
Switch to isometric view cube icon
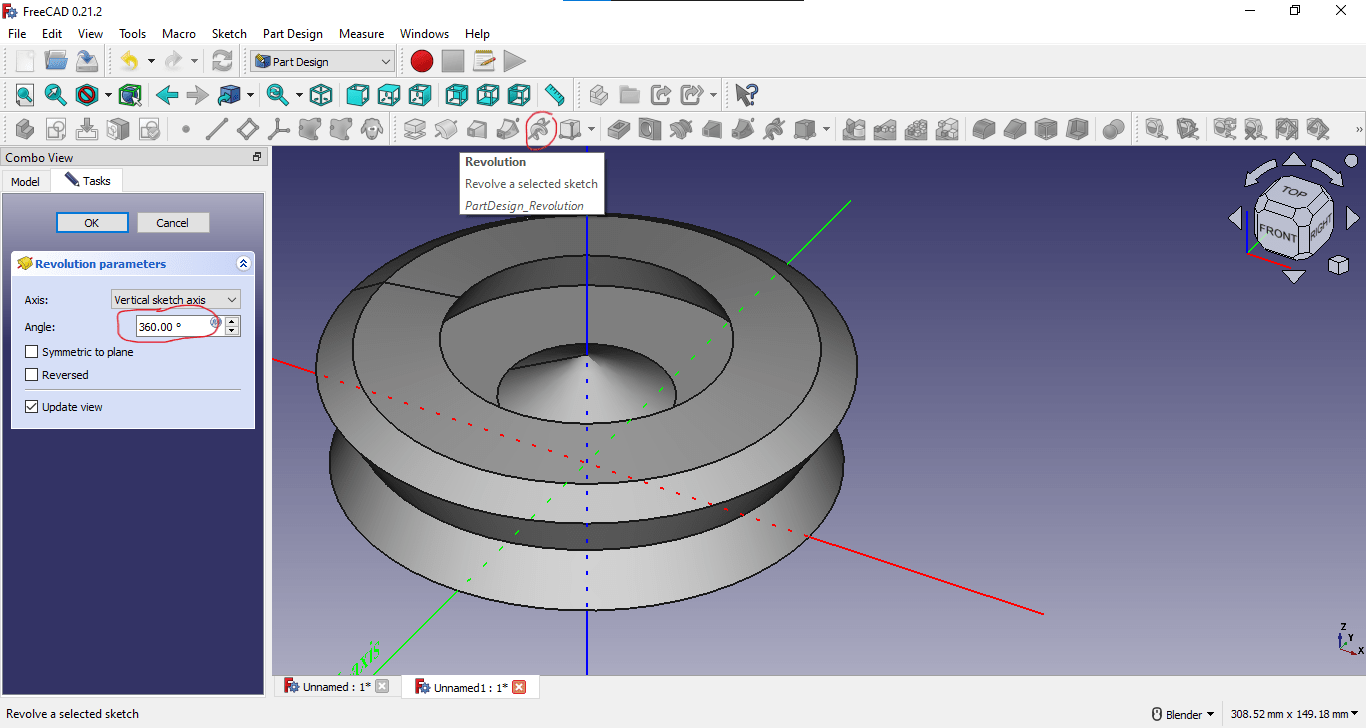321,95
